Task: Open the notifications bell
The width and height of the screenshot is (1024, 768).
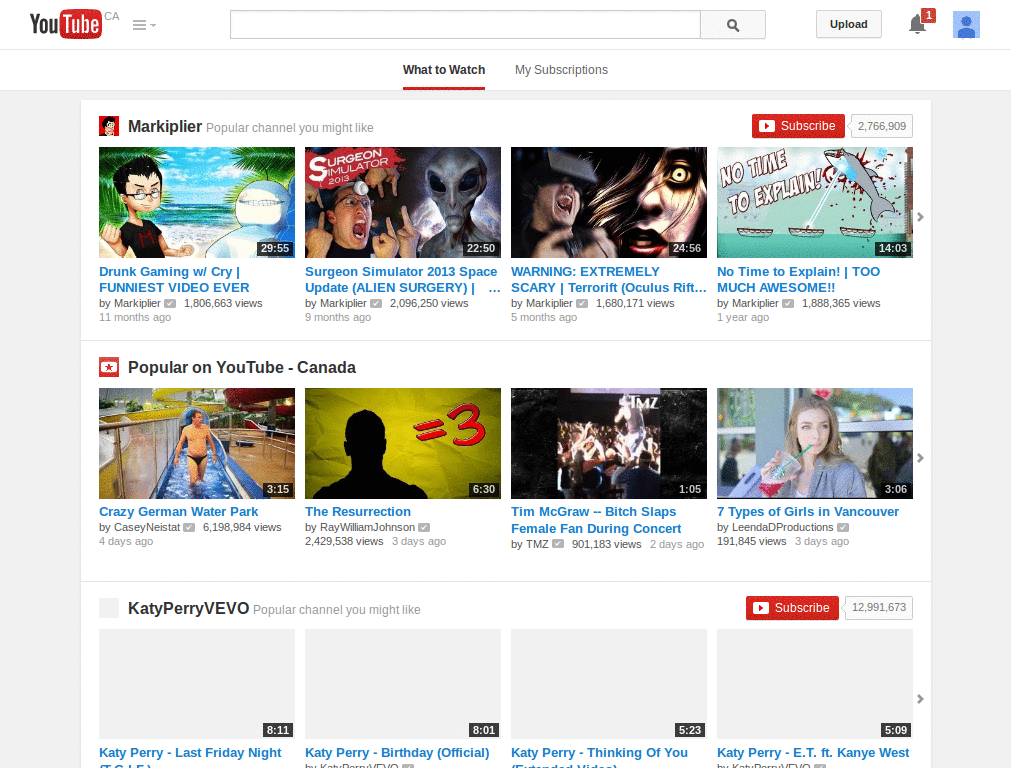Action: (920, 23)
